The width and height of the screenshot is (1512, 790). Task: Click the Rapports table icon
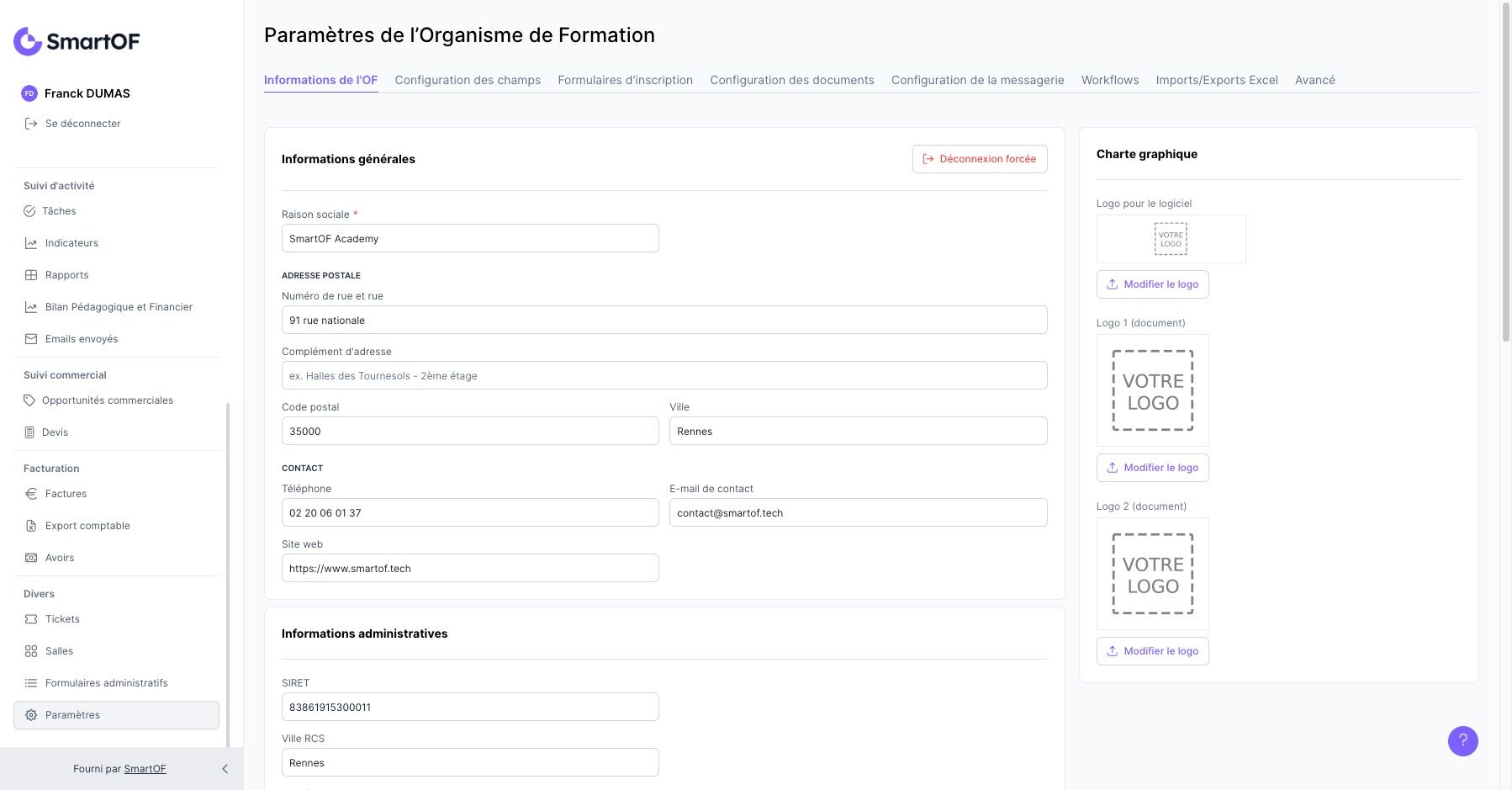click(31, 275)
